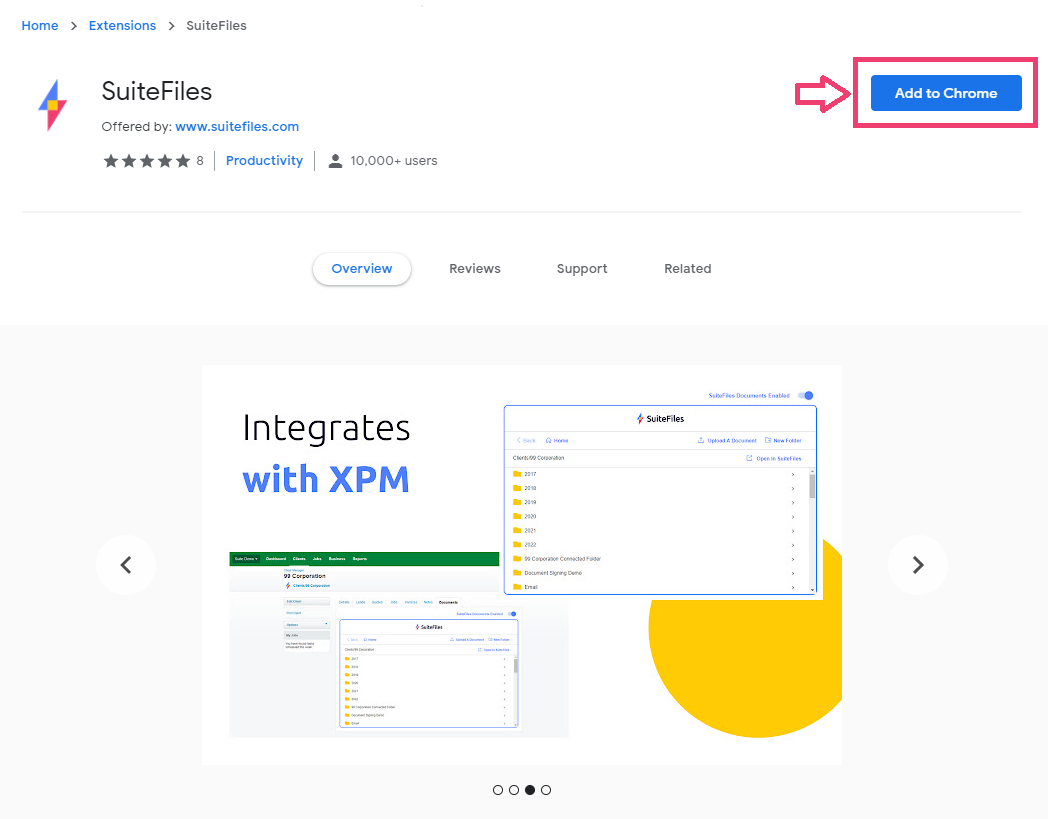The height and width of the screenshot is (819, 1048).
Task: Click the lightning bolt logo above folder list
Action: (x=640, y=418)
